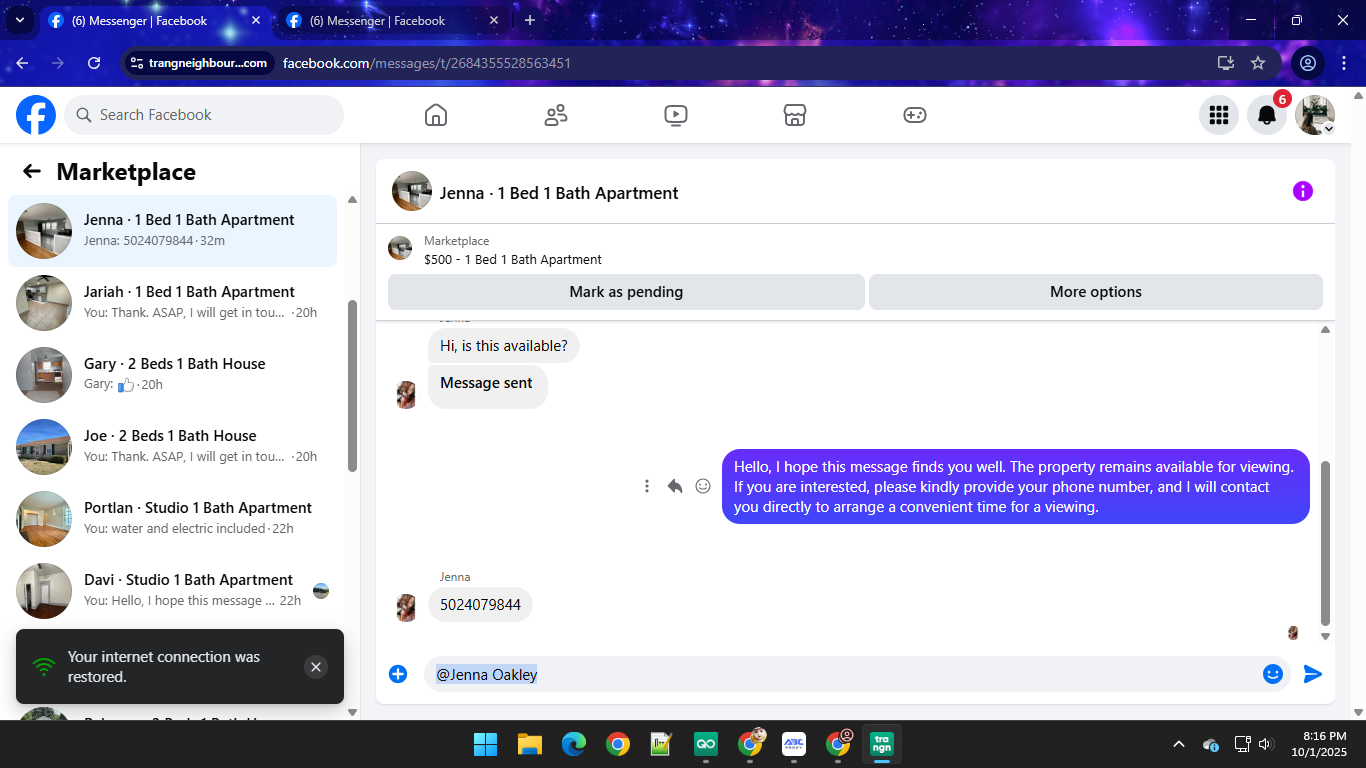1366x768 pixels.
Task: Open Davi · Studio 1 Bath Apartment conversation
Action: tap(172, 591)
